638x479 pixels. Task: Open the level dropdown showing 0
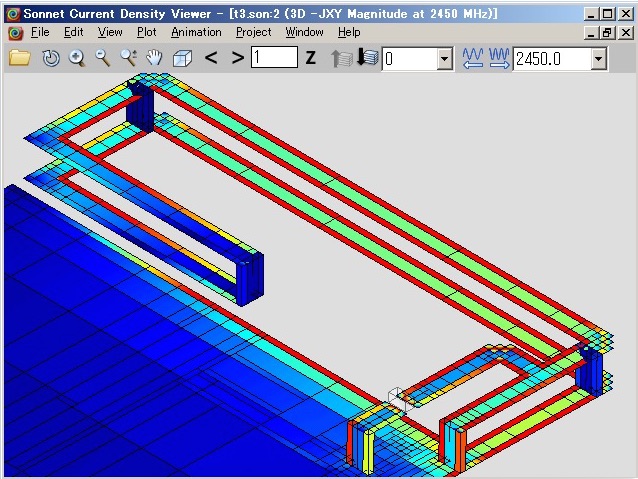point(445,59)
